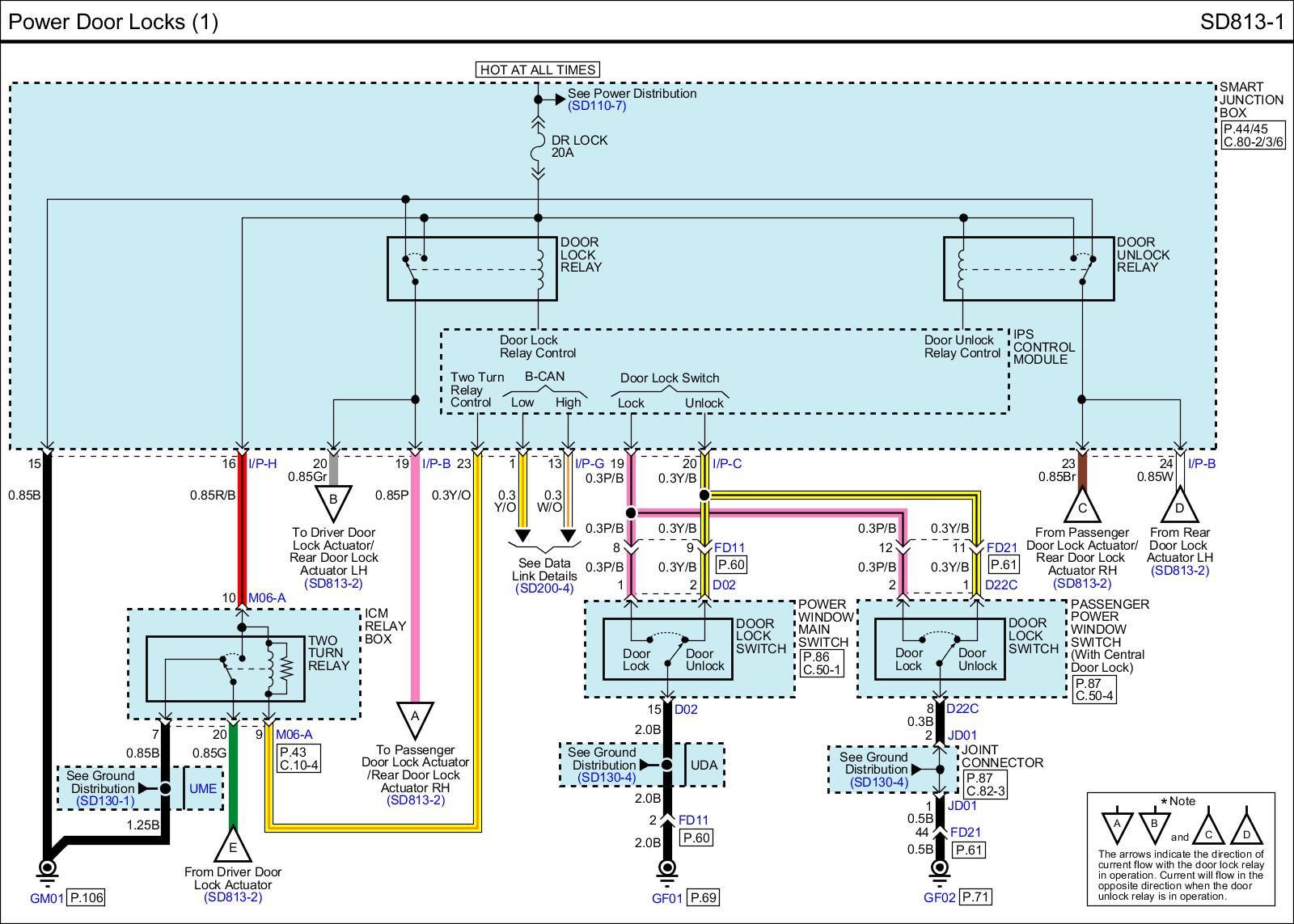The height and width of the screenshot is (924, 1294).
Task: Click the P.69 page box beside GF01
Action: (703, 897)
